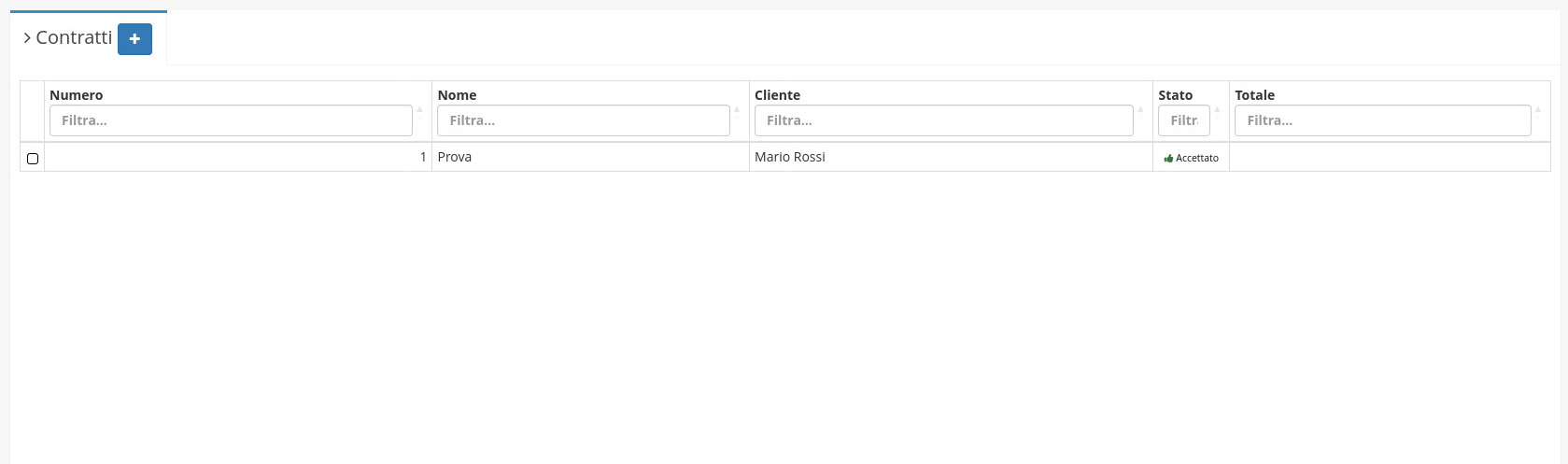Viewport: 1568px width, 464px height.
Task: Focus the Cliente filter field
Action: click(x=943, y=120)
